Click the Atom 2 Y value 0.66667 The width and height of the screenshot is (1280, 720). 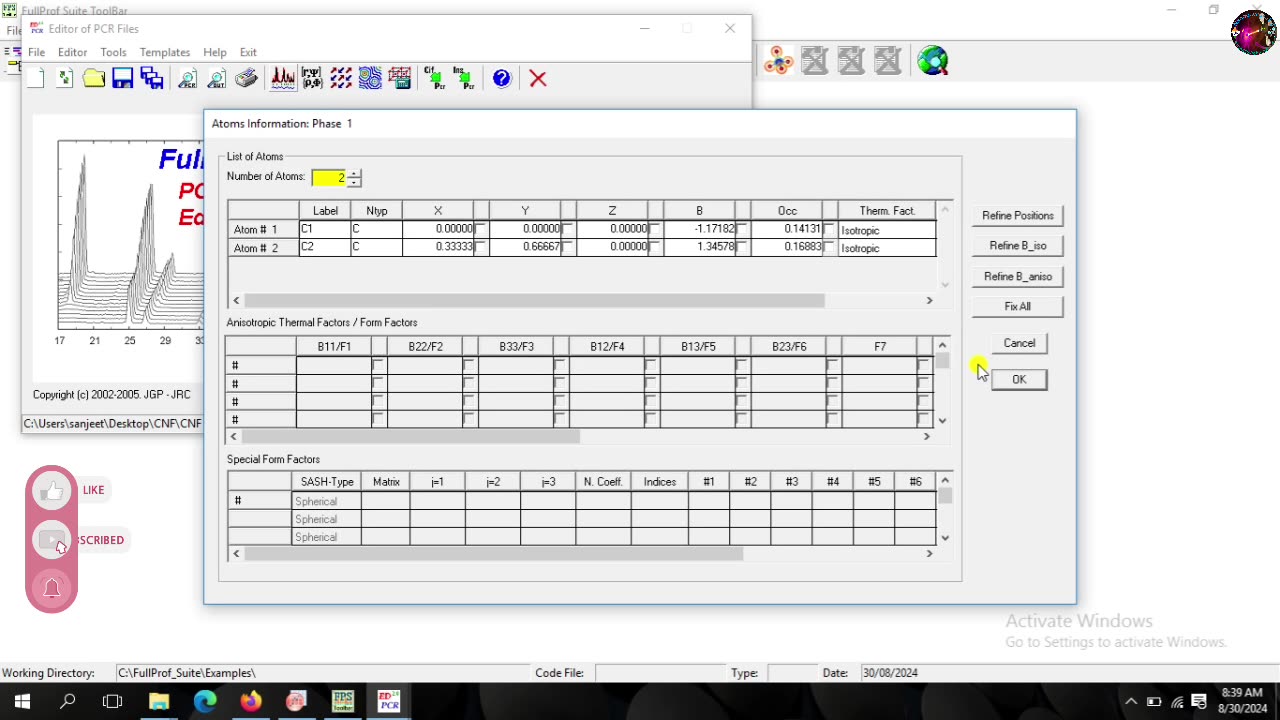coord(525,247)
